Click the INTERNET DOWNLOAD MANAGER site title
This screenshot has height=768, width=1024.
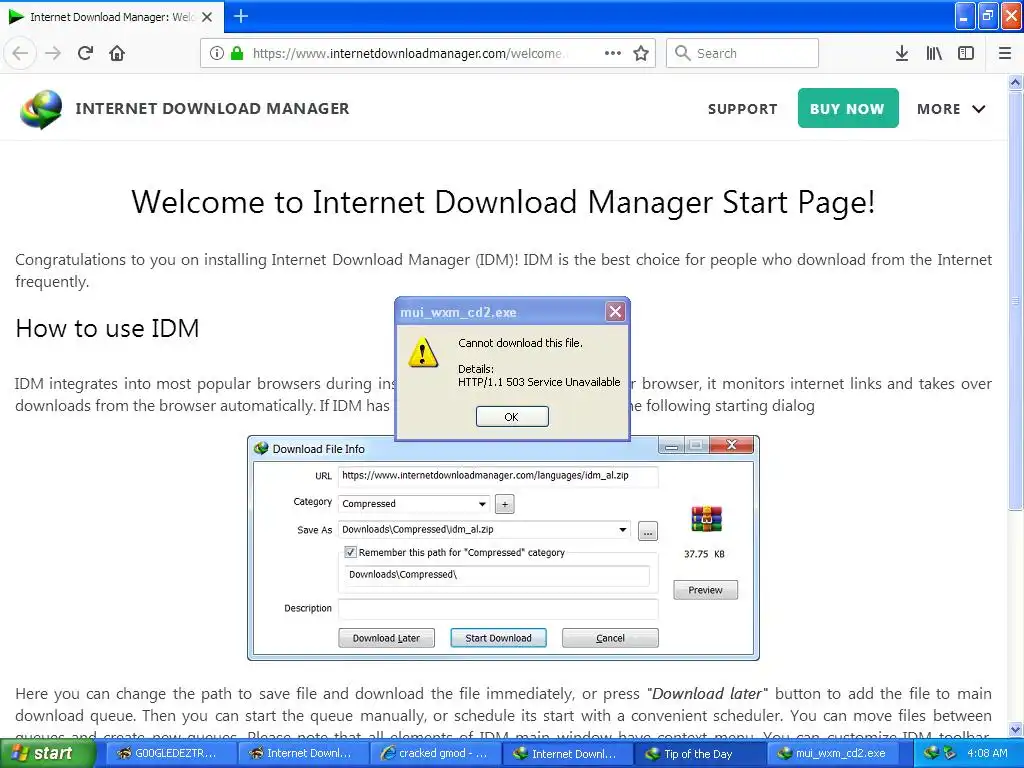pyautogui.click(x=212, y=108)
